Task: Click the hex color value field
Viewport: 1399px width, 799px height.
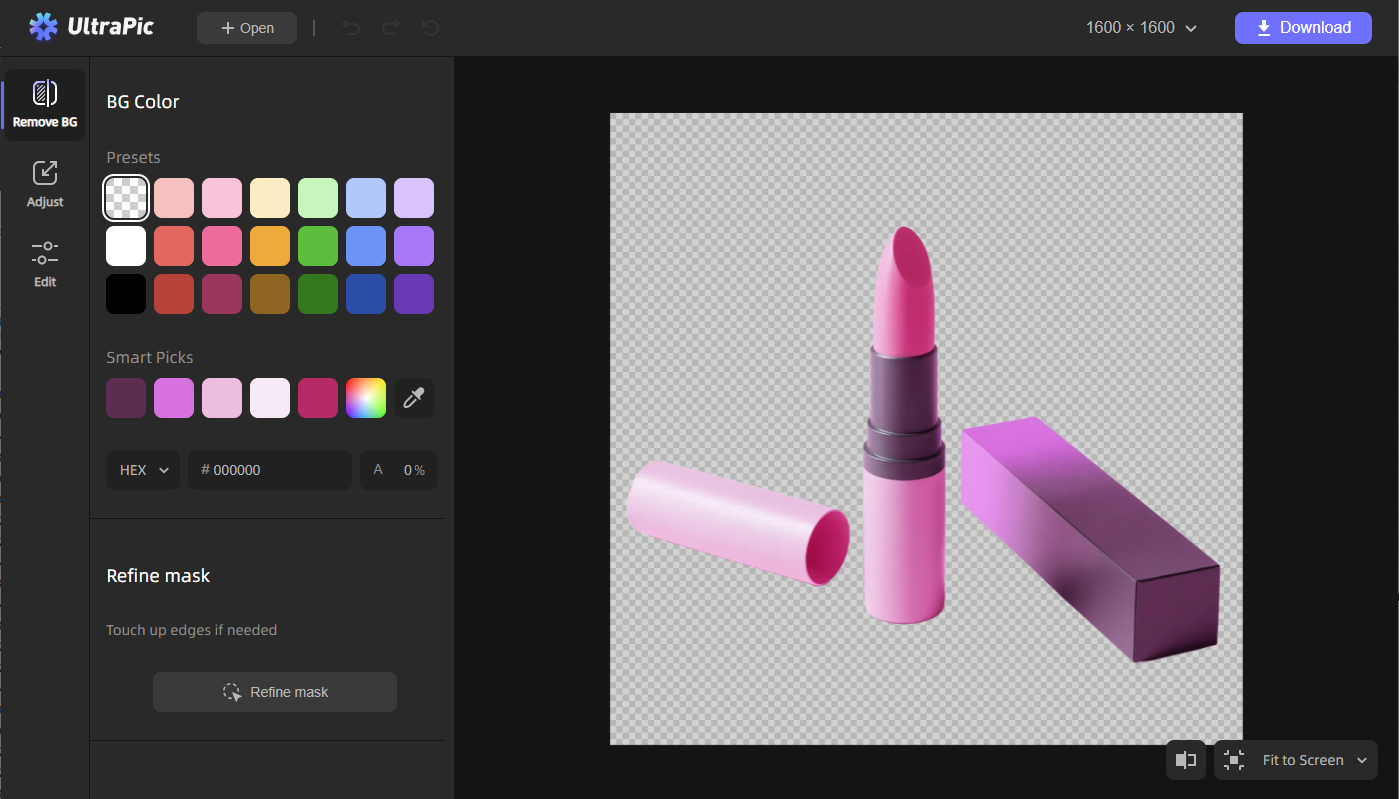Action: pos(270,470)
